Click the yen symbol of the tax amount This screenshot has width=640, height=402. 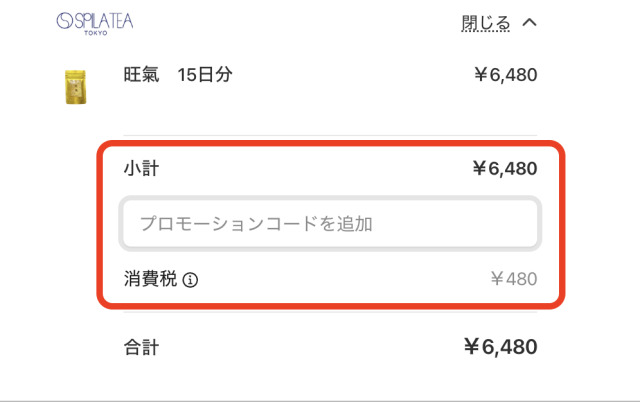pyautogui.click(x=496, y=279)
